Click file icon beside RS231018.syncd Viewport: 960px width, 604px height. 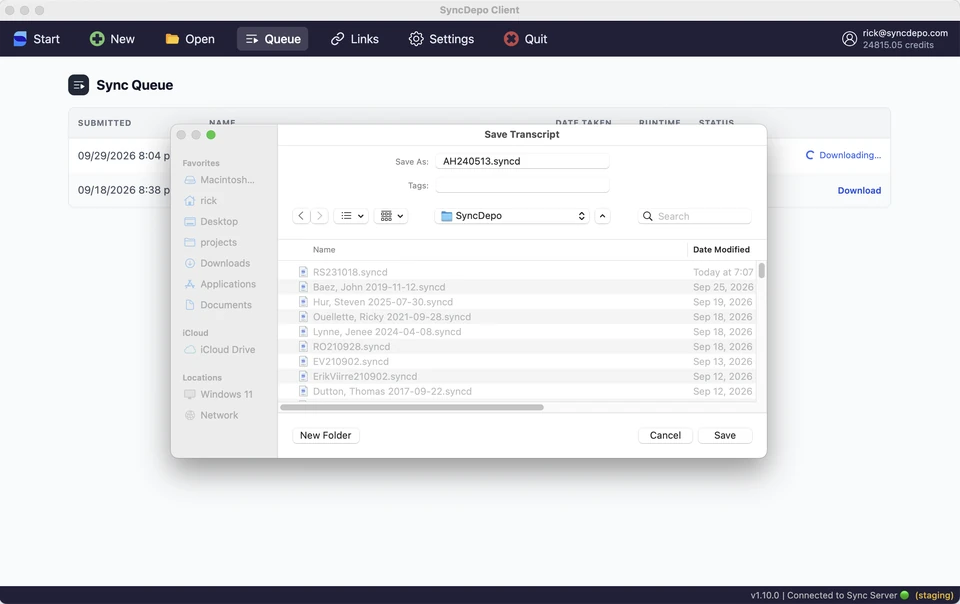pos(303,272)
